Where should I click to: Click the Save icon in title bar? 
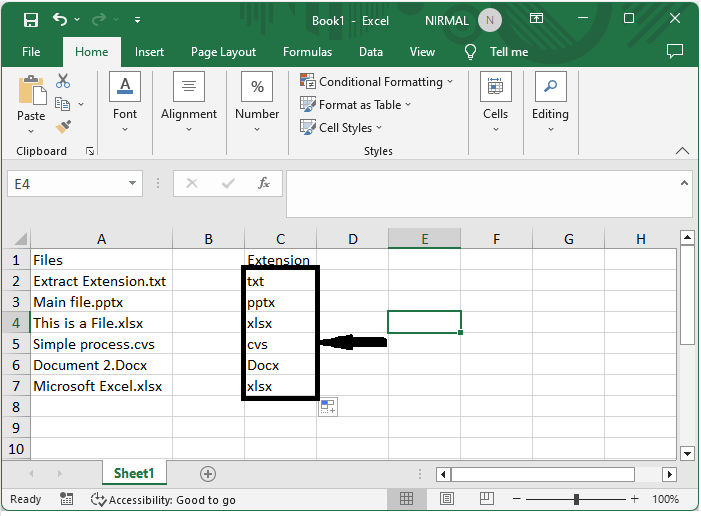coord(31,20)
